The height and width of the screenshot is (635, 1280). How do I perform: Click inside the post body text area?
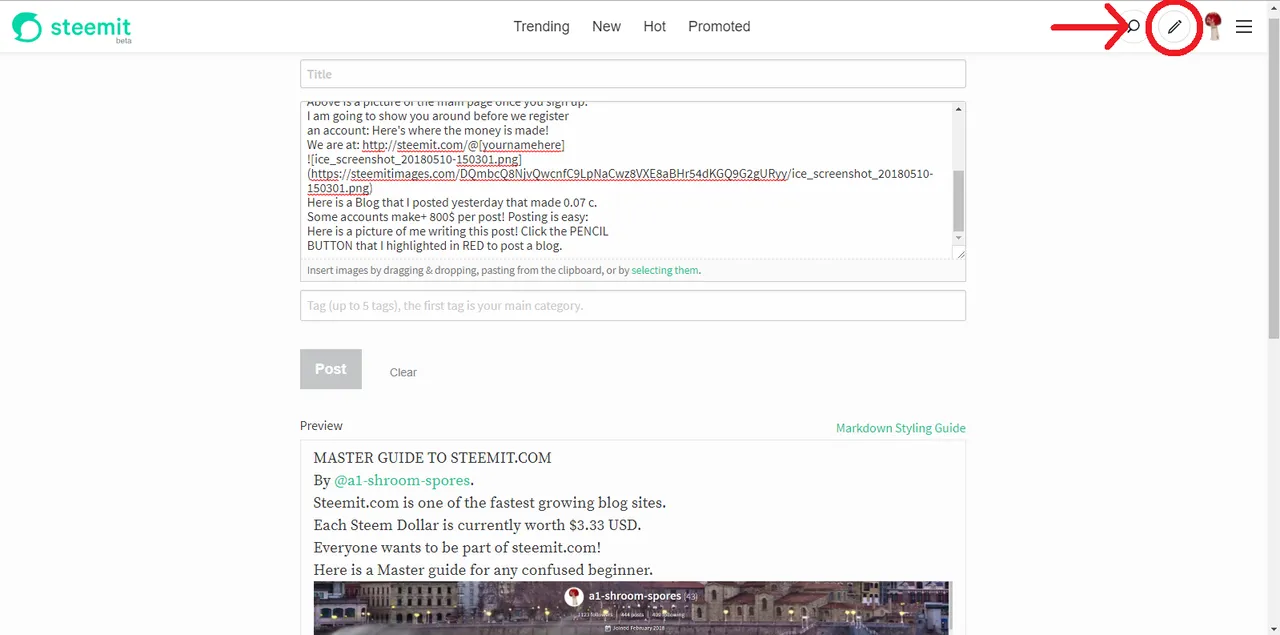point(626,180)
